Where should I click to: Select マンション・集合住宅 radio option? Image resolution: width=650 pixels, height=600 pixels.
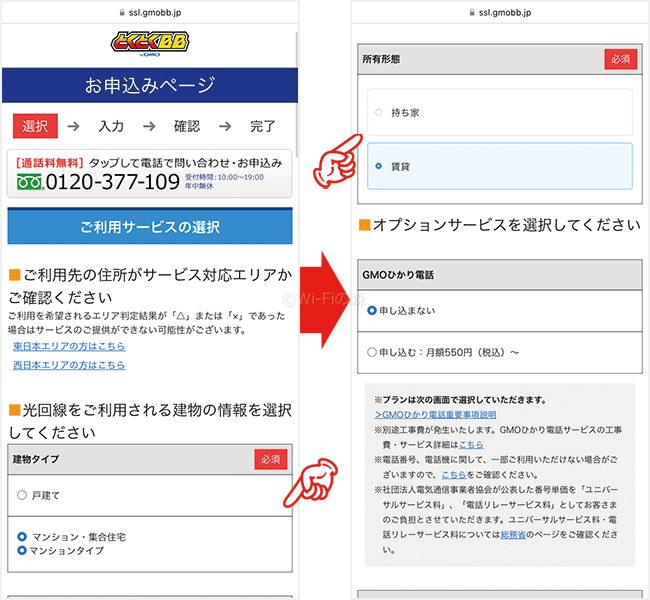tap(22, 537)
